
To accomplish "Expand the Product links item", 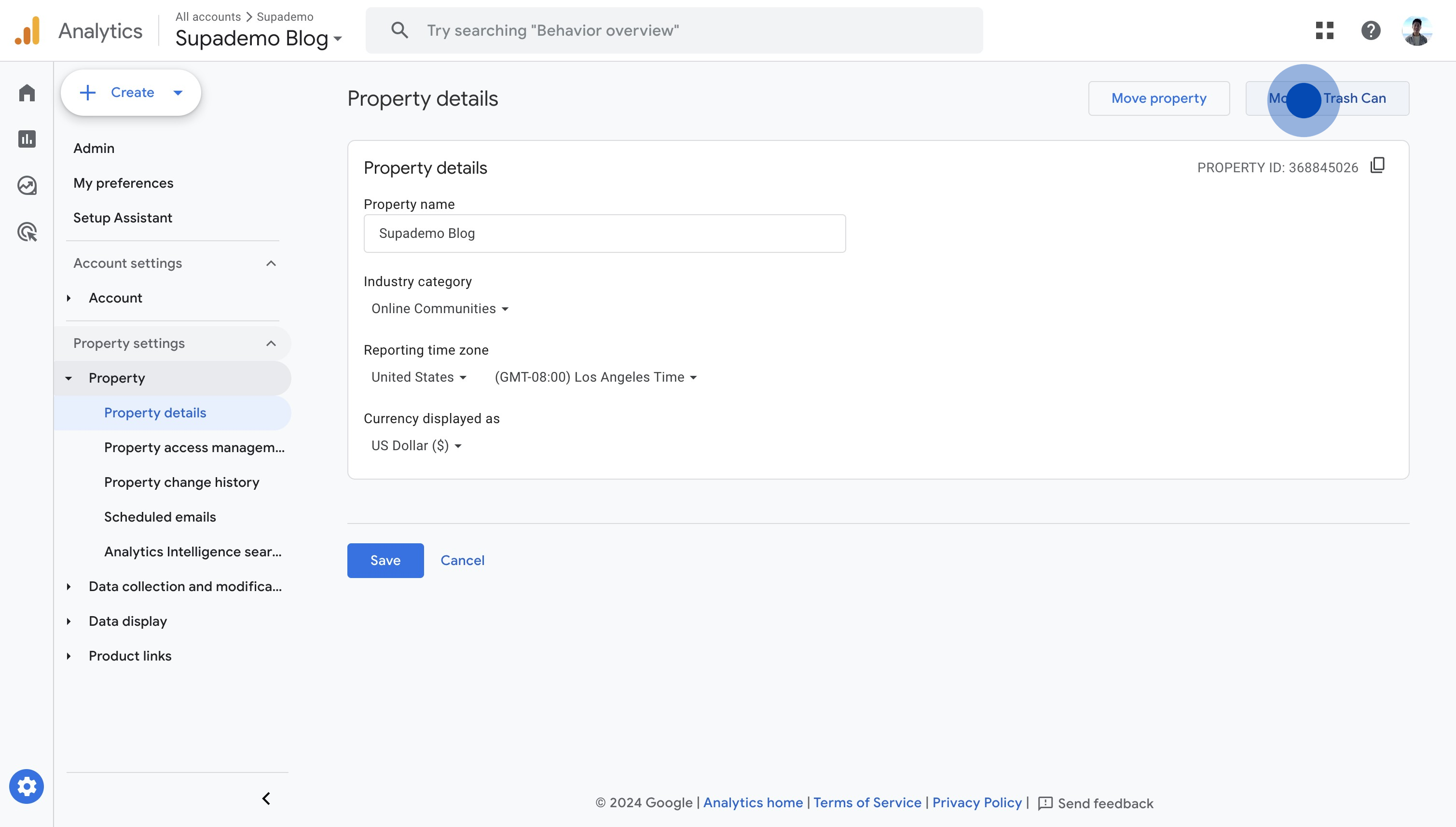I will pos(69,656).
